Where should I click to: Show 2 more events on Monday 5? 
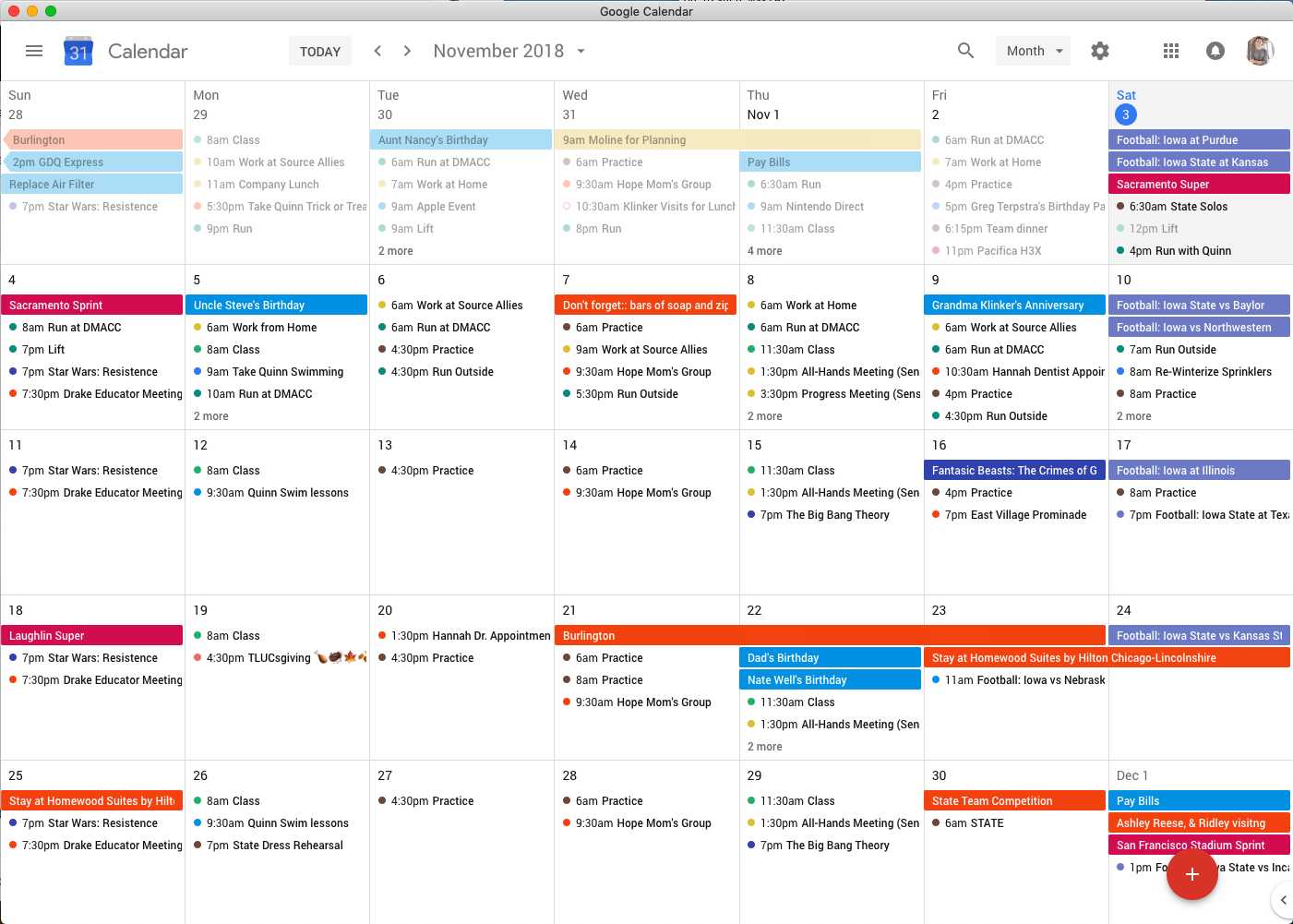click(x=211, y=416)
